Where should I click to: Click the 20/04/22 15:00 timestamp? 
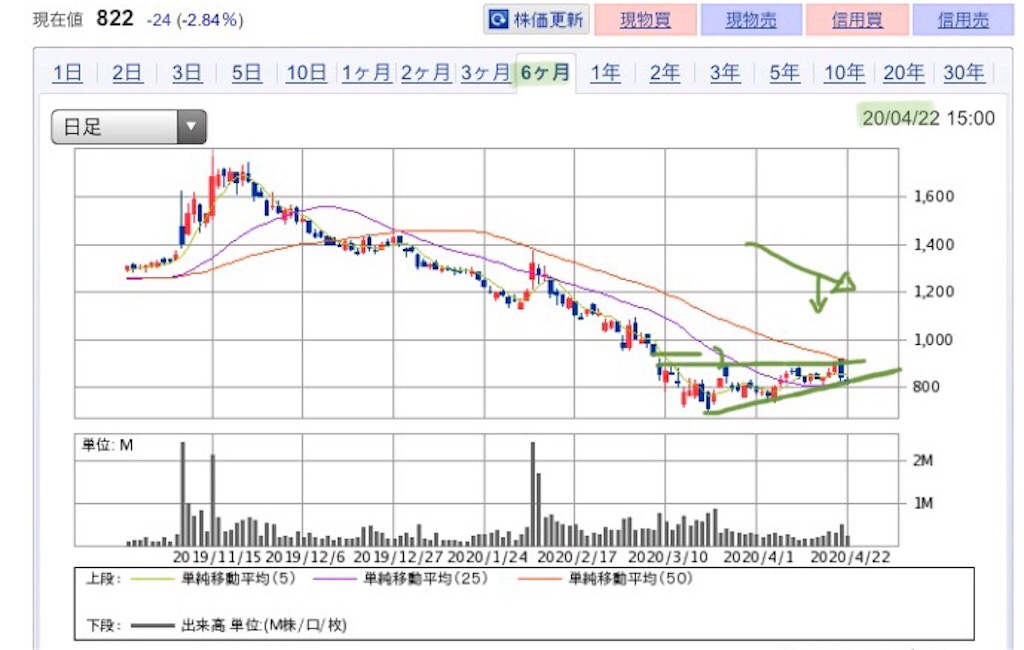[x=928, y=118]
